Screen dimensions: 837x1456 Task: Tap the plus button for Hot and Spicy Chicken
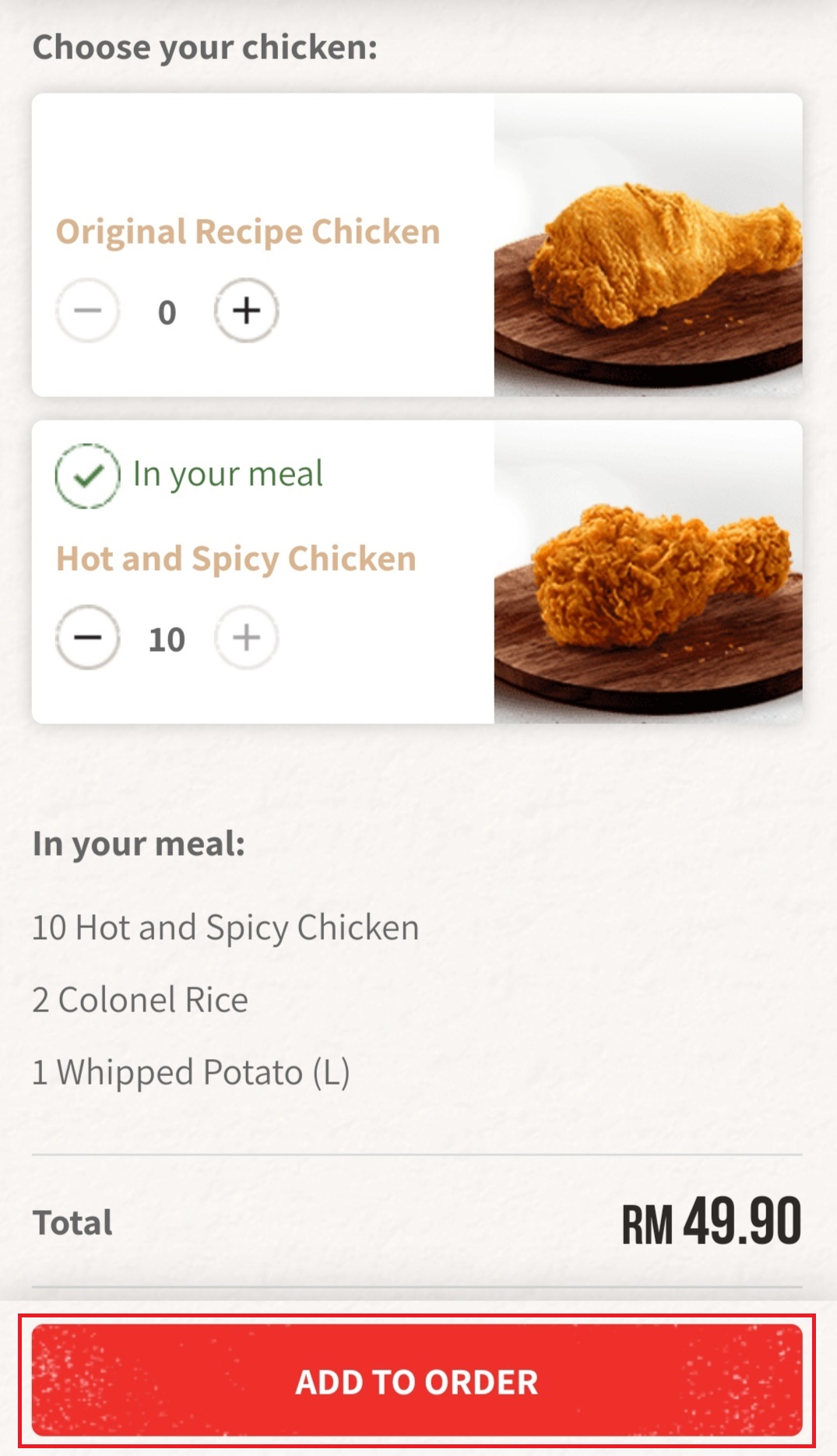(x=247, y=638)
